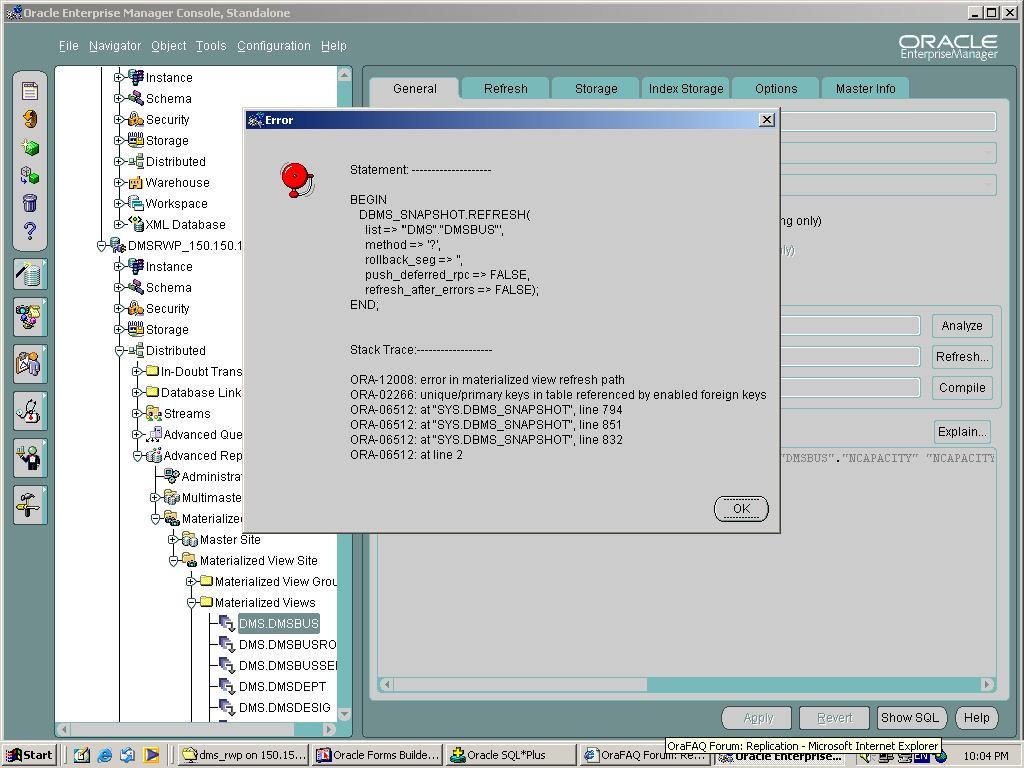Open the stethoscope diagnostics icon in sidebar
Viewport: 1024px width, 768px height.
[30, 410]
